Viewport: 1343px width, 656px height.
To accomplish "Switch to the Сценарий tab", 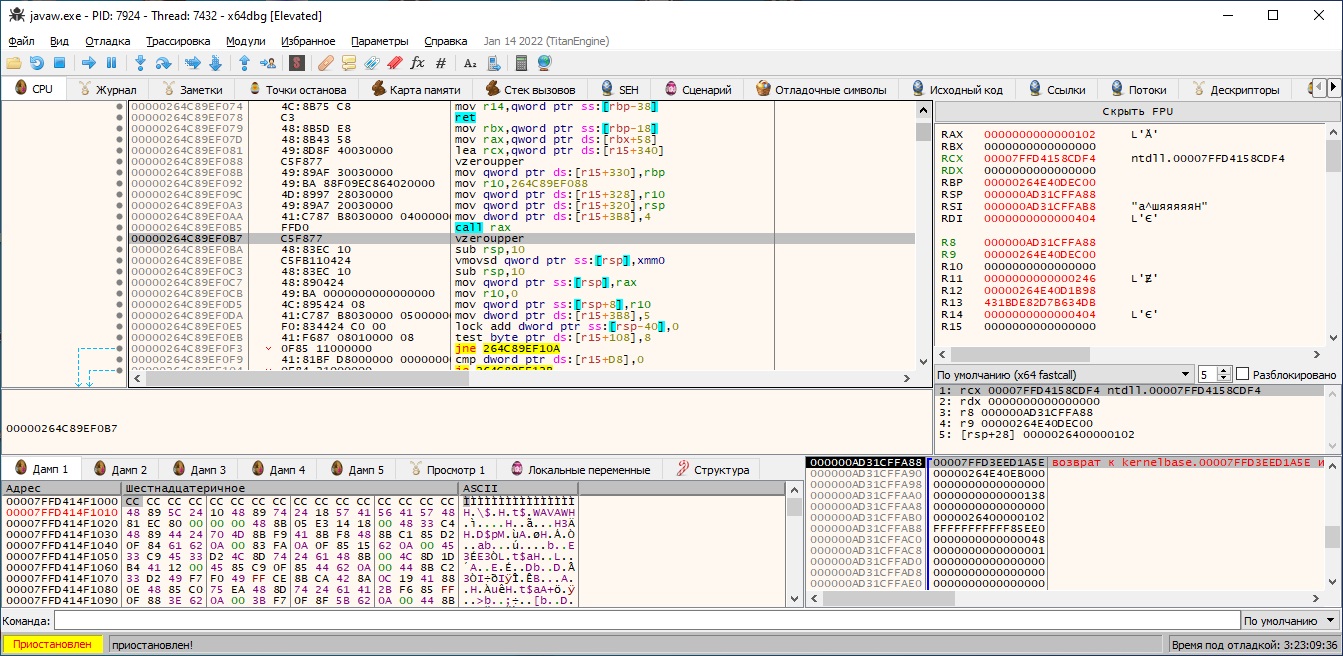I will (697, 89).
